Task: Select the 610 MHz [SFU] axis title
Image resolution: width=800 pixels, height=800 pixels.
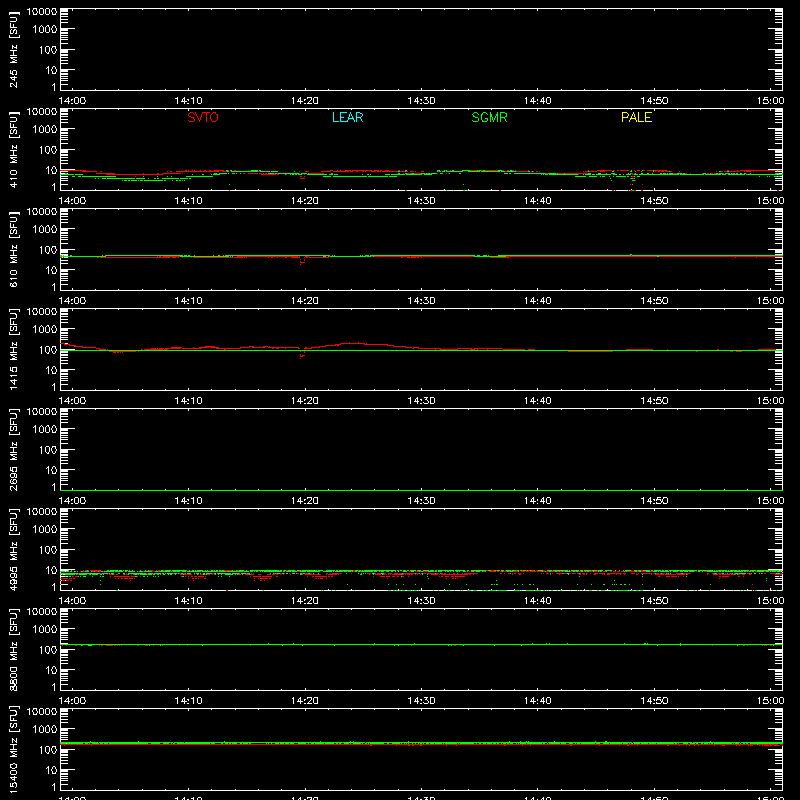Action: (x=13, y=249)
